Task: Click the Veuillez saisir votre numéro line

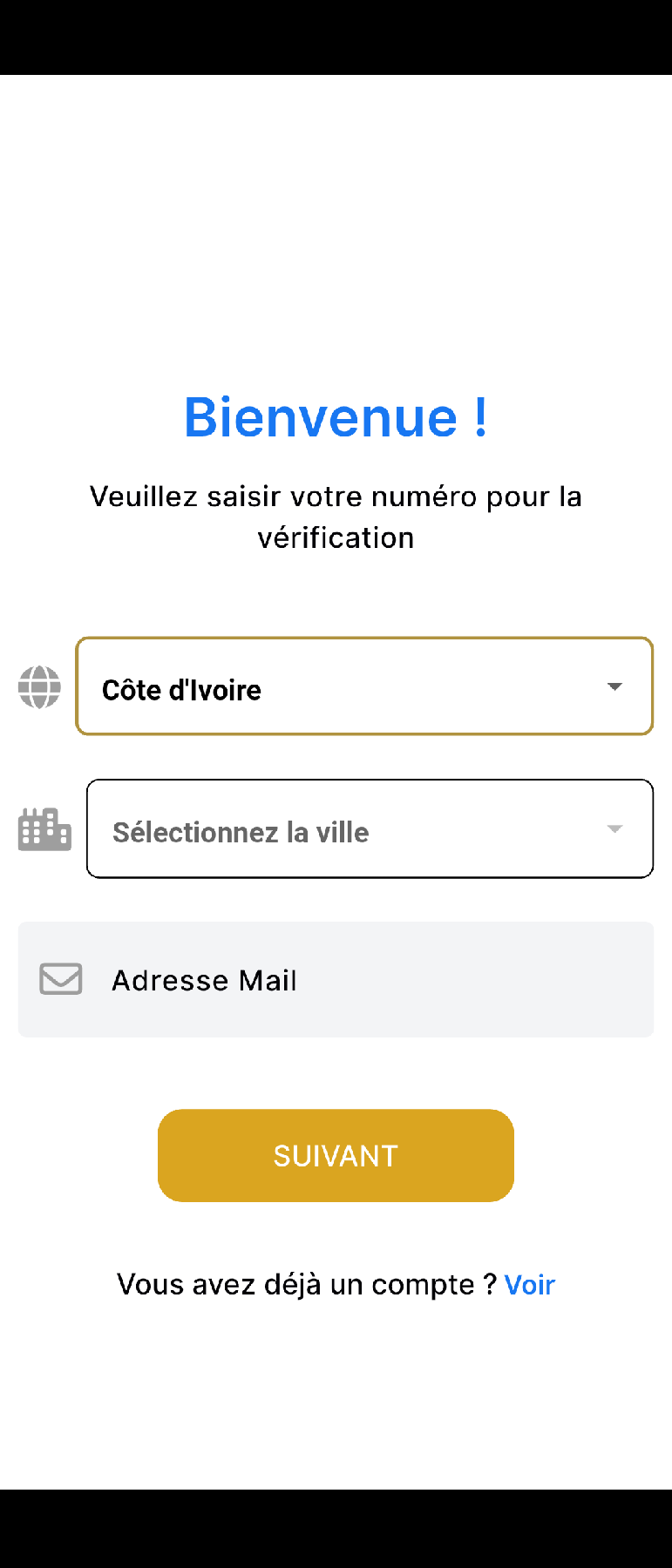Action: [336, 497]
